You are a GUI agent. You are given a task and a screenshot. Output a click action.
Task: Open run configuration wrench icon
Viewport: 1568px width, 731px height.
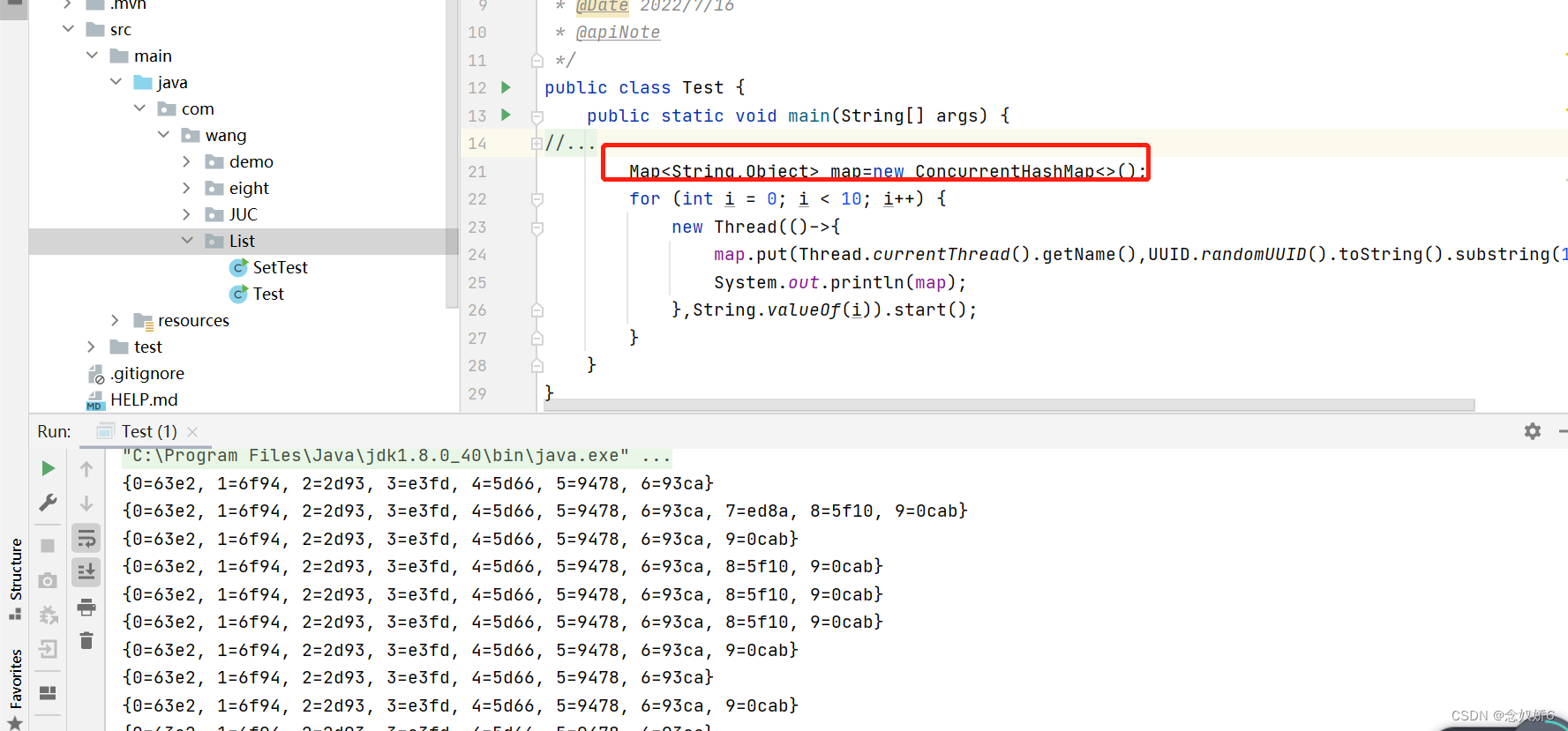click(49, 503)
